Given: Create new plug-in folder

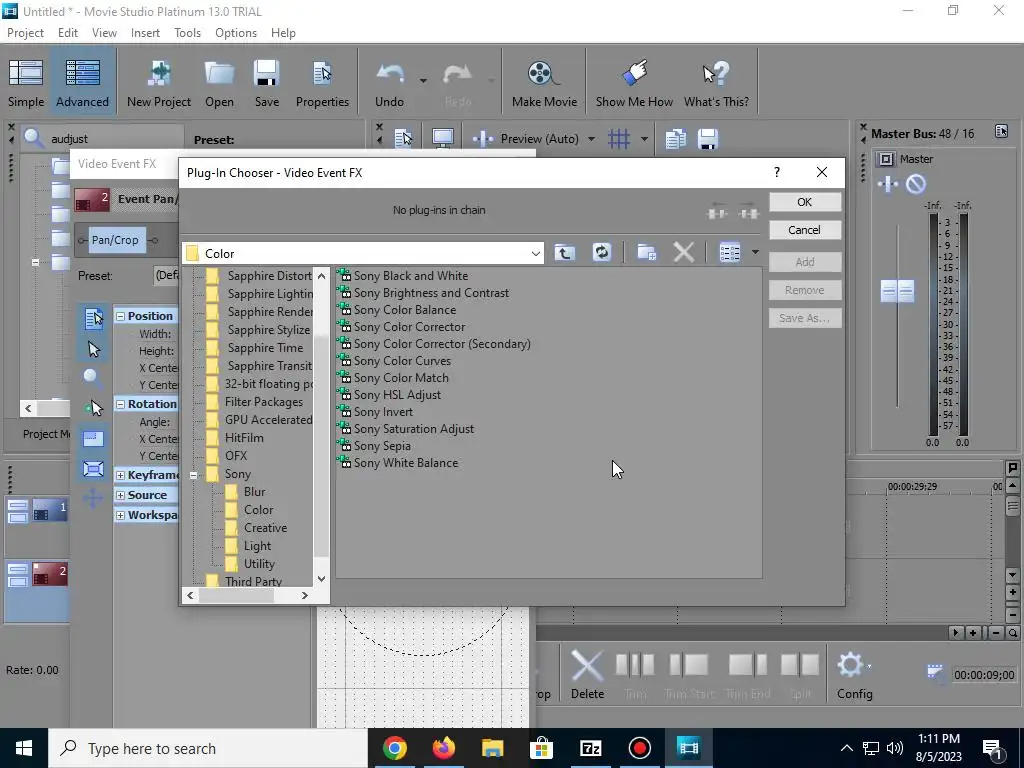Looking at the screenshot, I should (647, 253).
